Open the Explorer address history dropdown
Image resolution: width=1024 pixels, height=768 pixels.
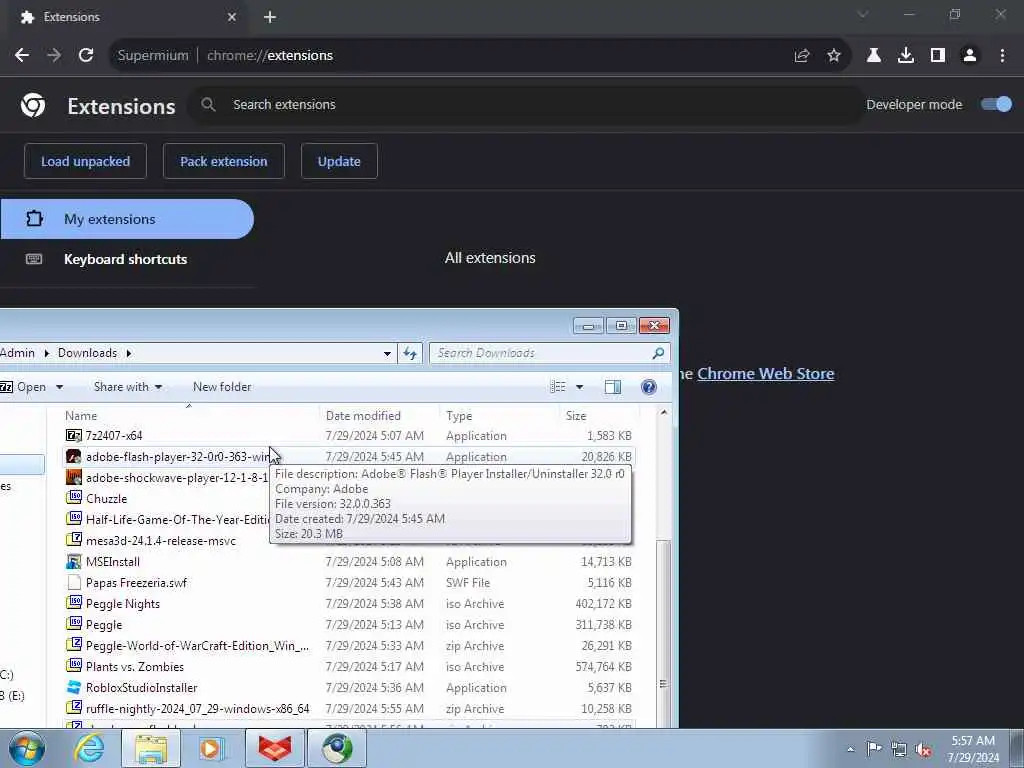(387, 353)
